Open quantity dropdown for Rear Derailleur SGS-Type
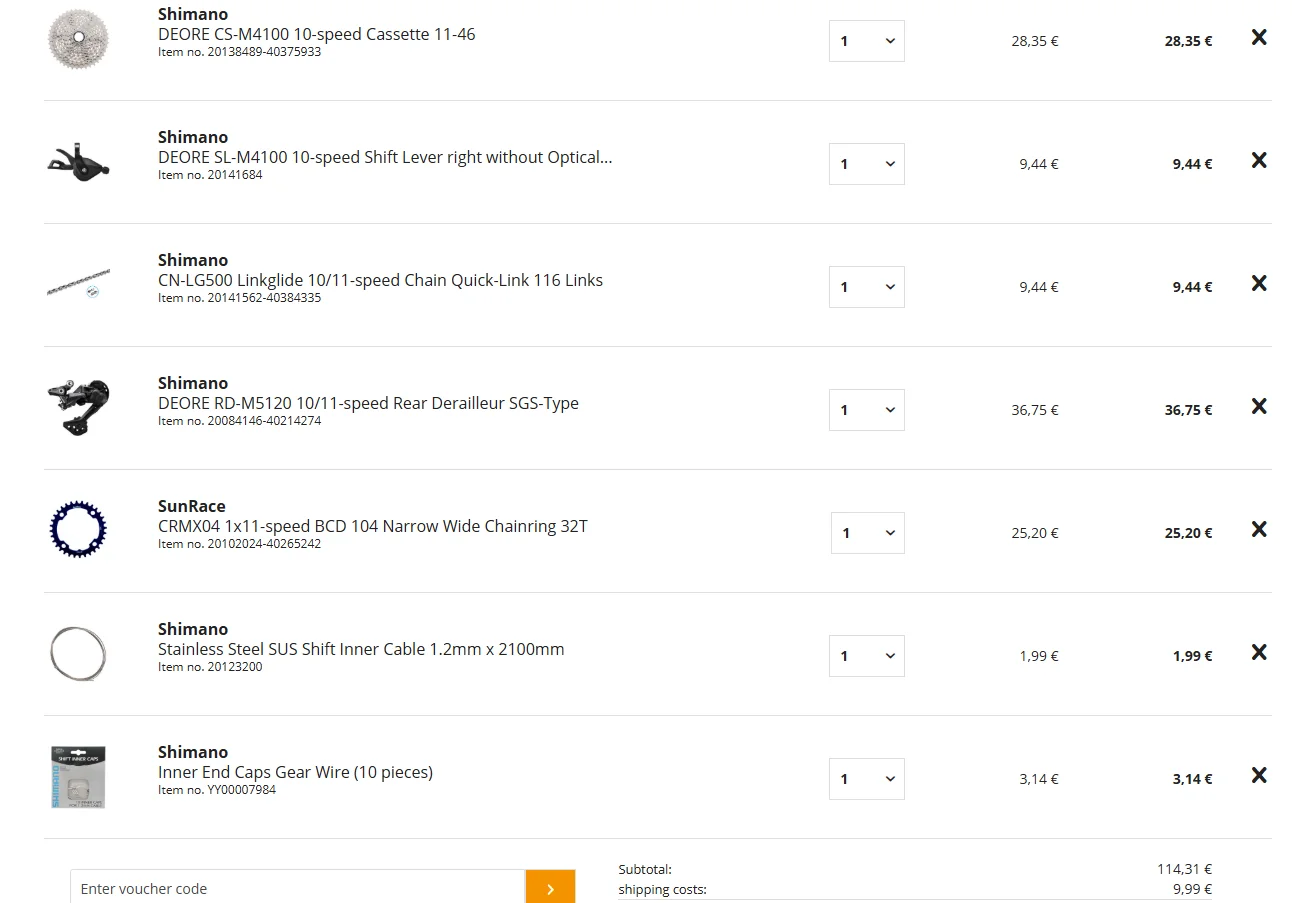The height and width of the screenshot is (903, 1303). point(867,410)
